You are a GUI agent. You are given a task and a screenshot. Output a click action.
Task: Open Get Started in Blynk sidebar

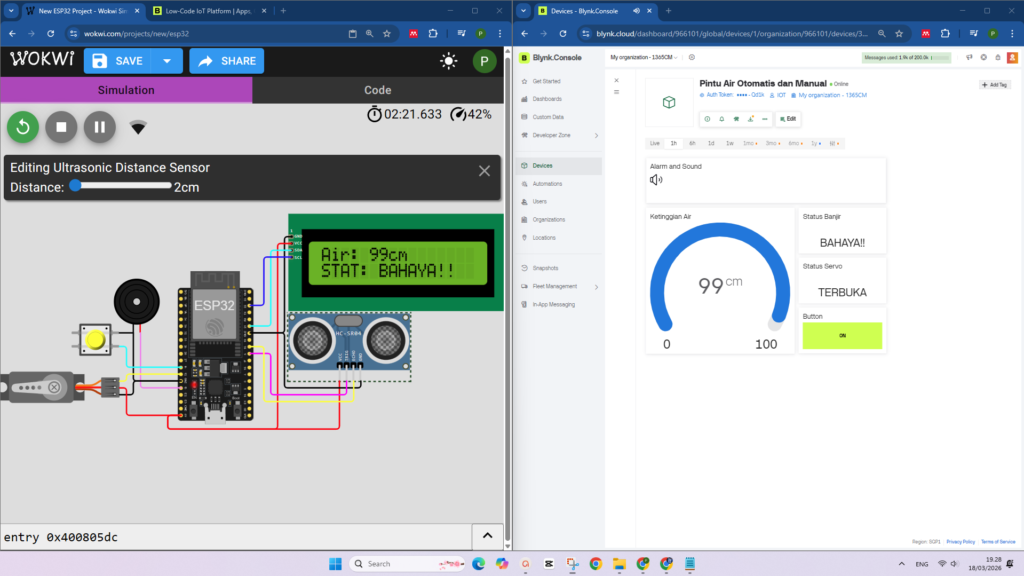pyautogui.click(x=546, y=81)
